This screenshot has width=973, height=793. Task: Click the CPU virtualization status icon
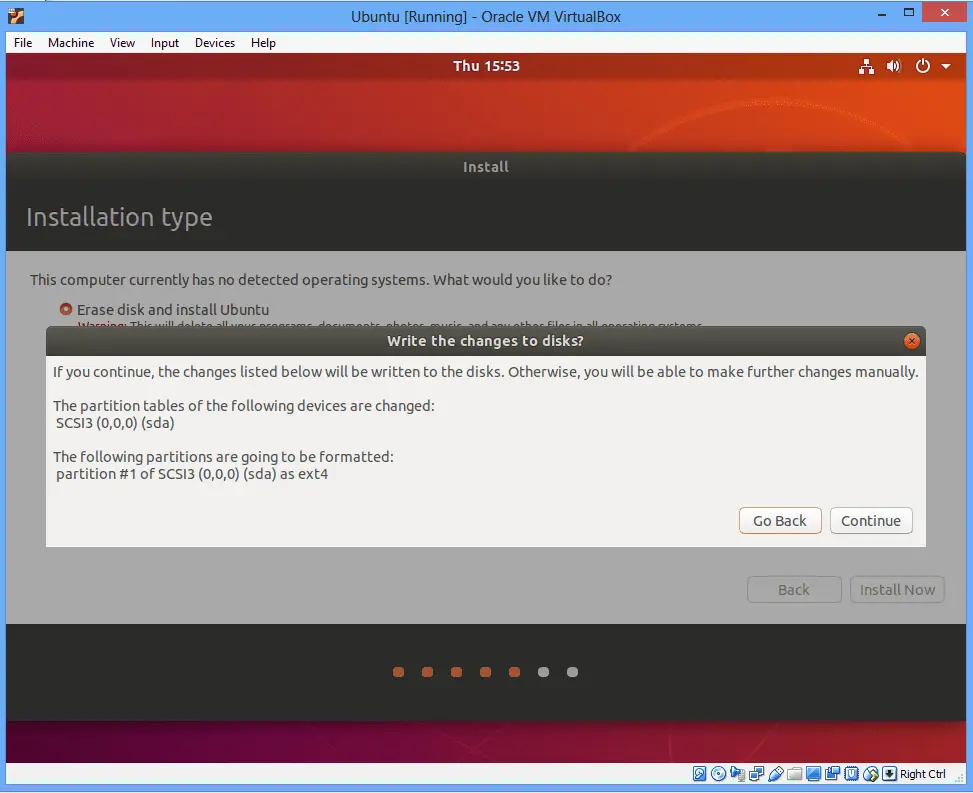(851, 774)
